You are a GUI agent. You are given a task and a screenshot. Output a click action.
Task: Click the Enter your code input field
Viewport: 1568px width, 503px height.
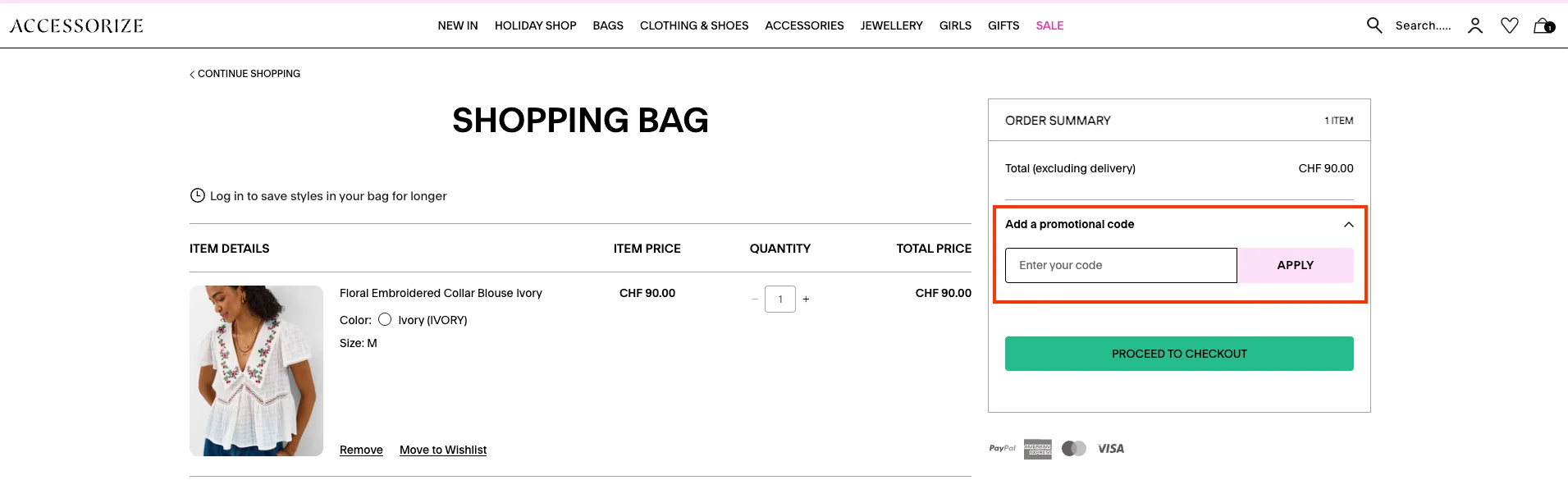1119,265
